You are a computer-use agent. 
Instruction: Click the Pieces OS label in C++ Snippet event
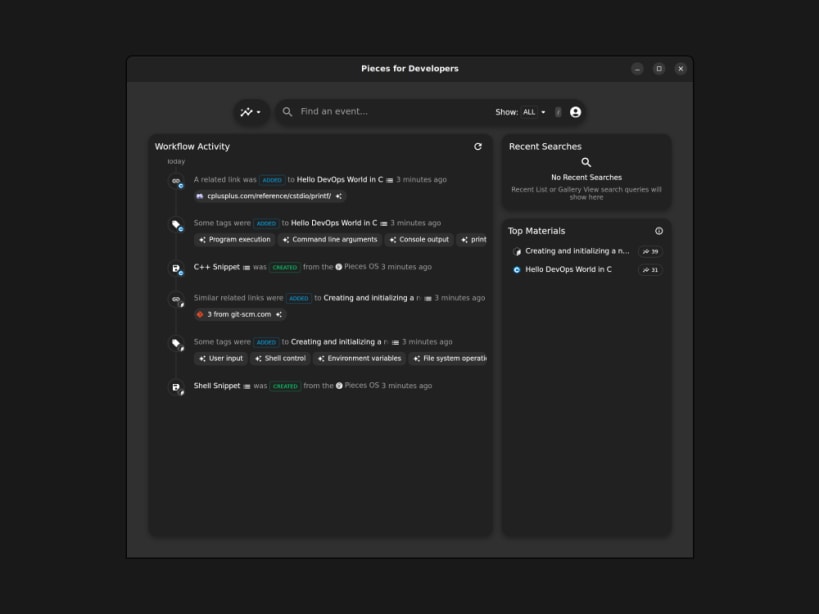357,267
